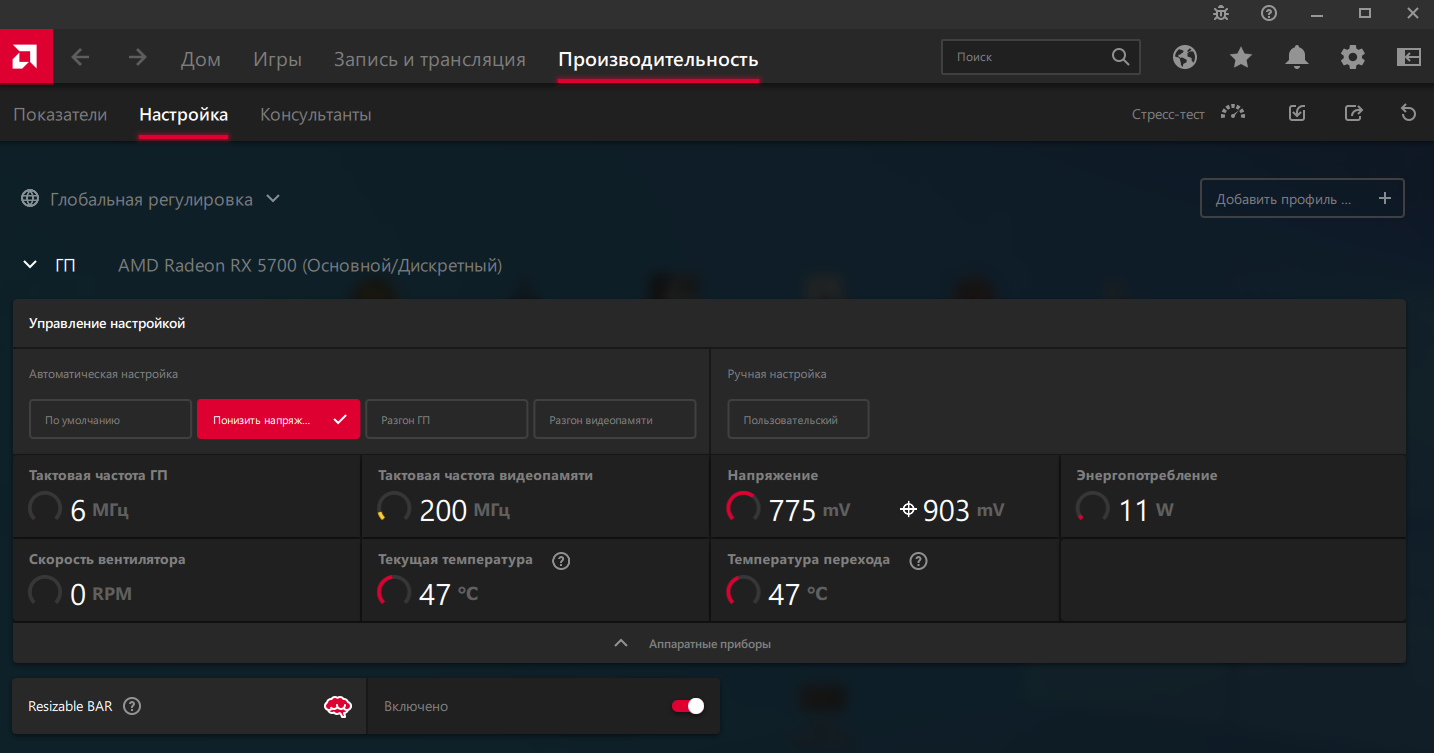Click the Автоматическая настройка label
The height and width of the screenshot is (753, 1434).
[104, 374]
